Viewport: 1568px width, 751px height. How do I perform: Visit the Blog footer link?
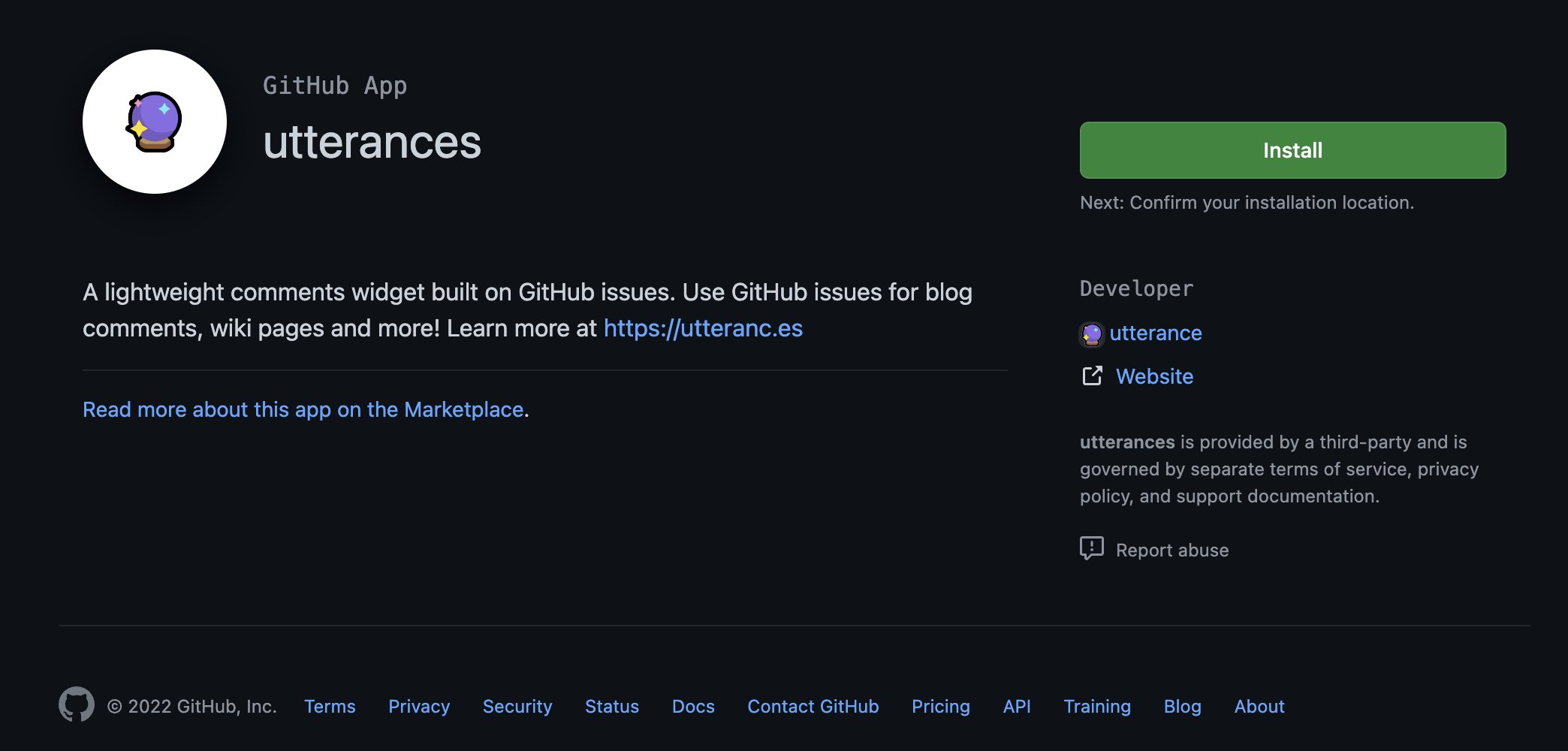pos(1182,707)
